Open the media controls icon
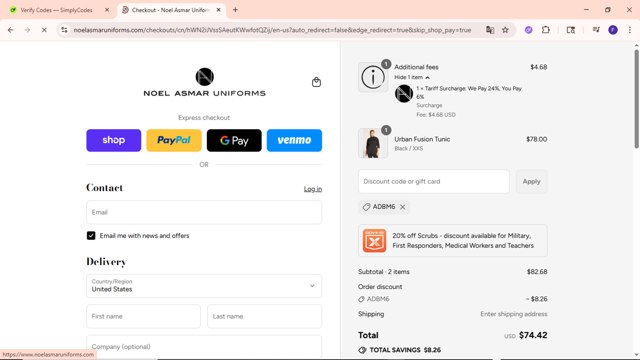 click(596, 30)
